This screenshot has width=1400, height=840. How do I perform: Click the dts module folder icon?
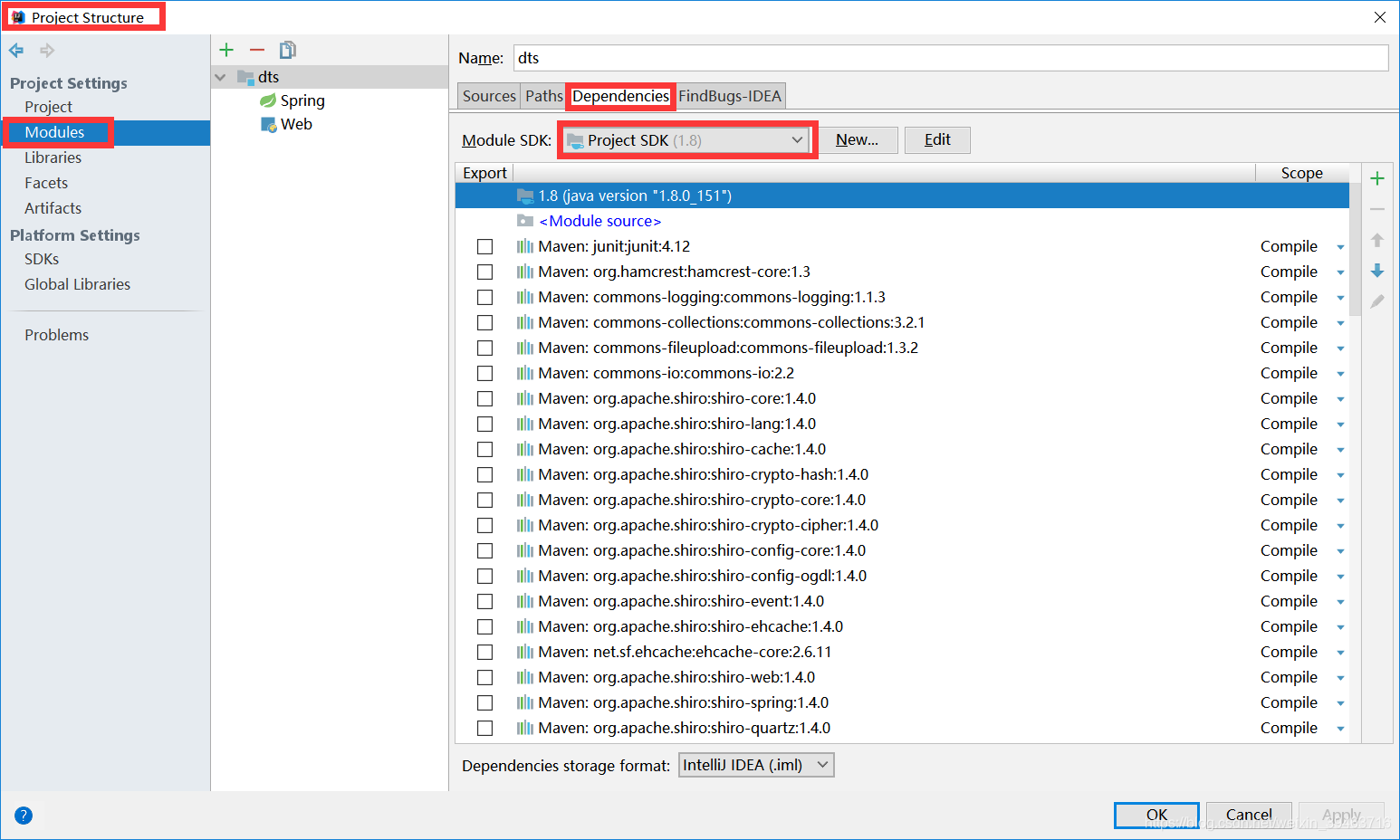click(x=245, y=77)
